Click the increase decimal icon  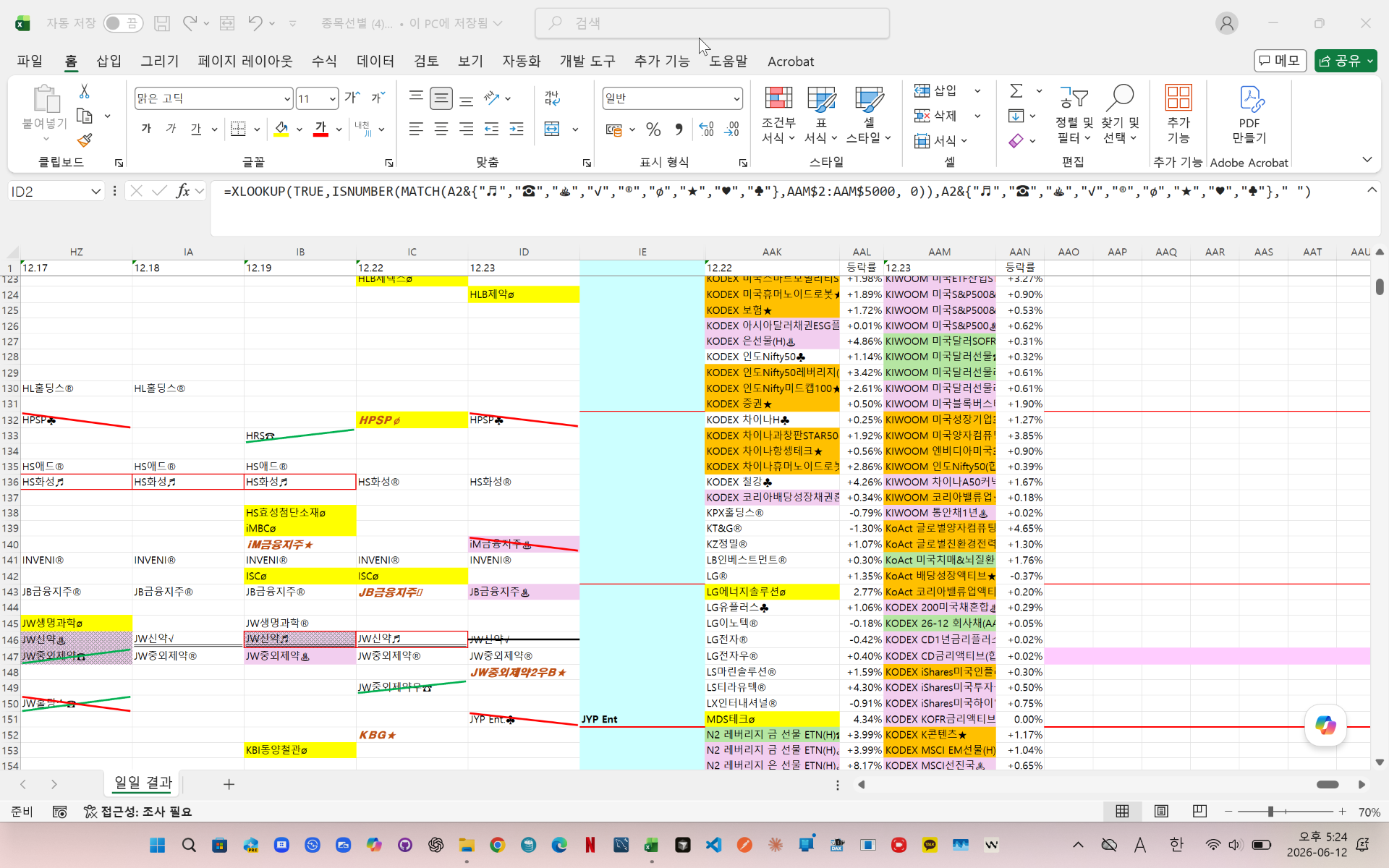[707, 129]
